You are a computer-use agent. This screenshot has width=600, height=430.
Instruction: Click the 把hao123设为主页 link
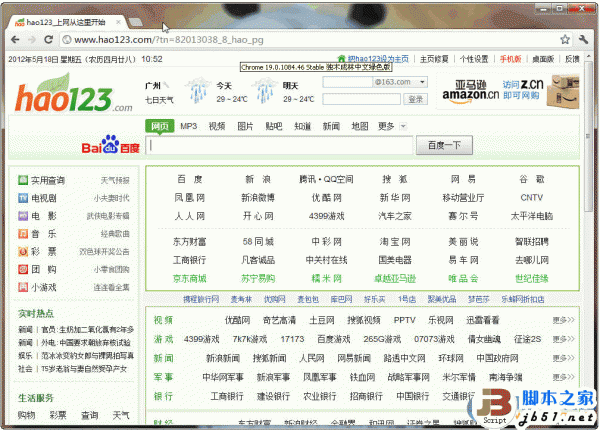tap(378, 59)
